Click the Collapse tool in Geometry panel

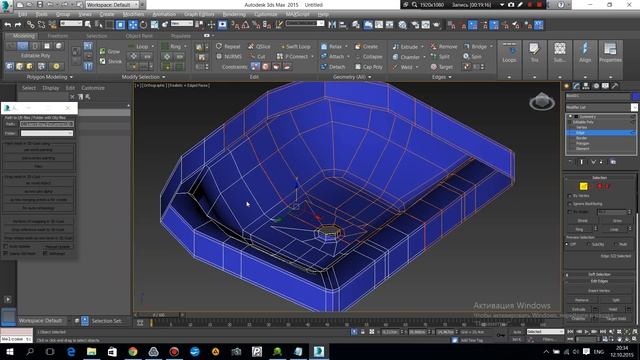coord(369,57)
